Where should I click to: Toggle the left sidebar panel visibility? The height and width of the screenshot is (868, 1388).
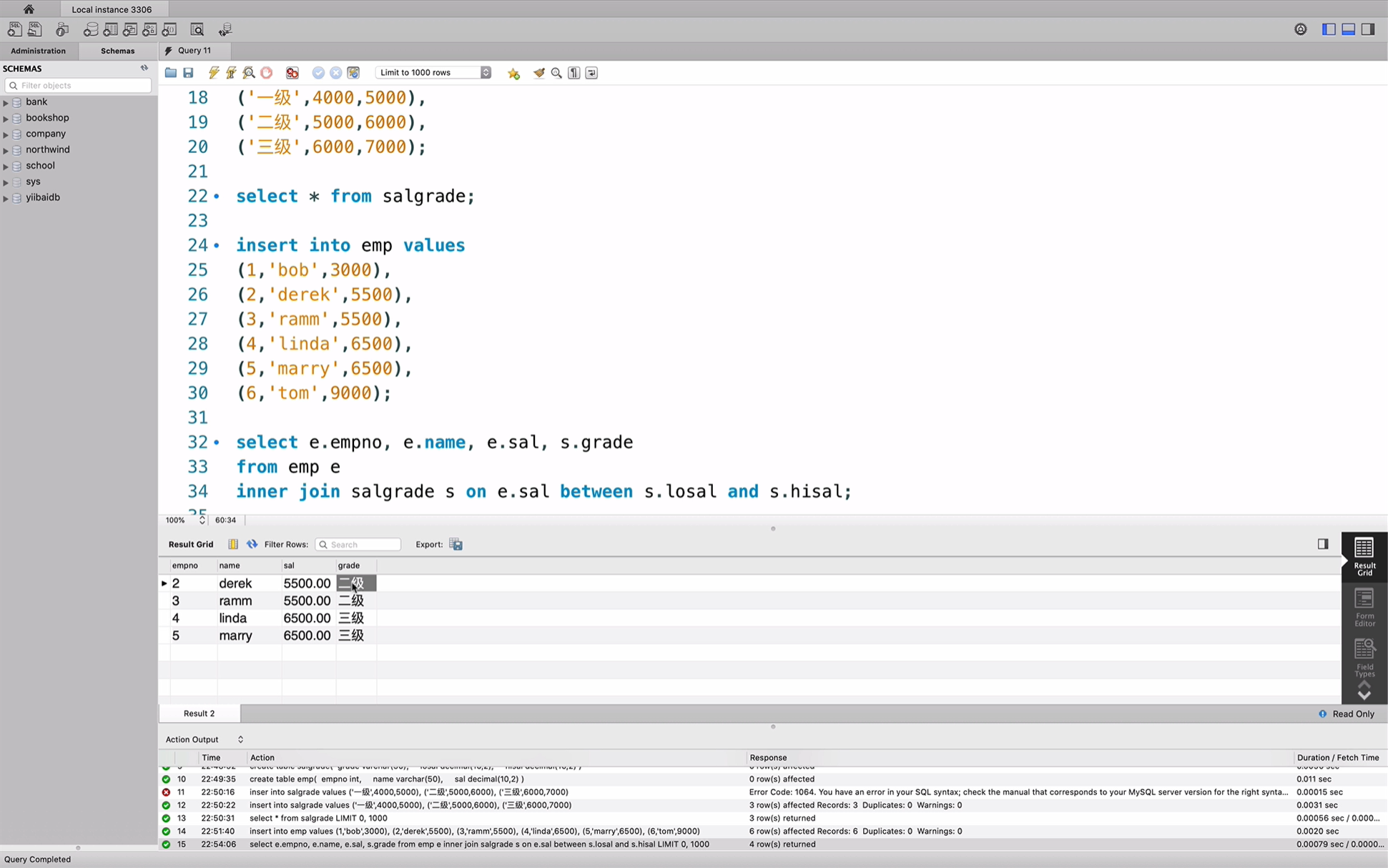pyautogui.click(x=1329, y=29)
